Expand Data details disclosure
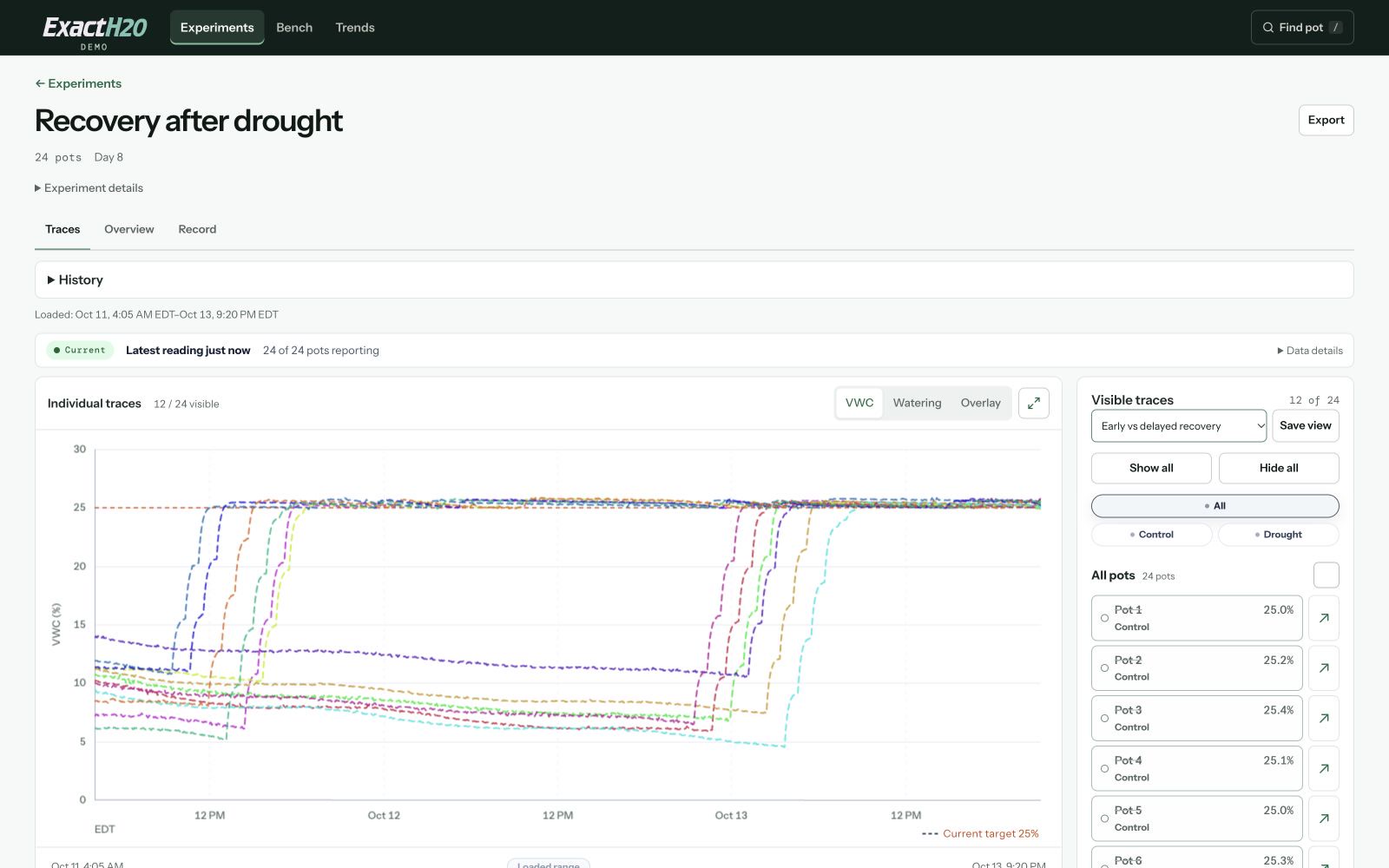This screenshot has height=868, width=1389. click(1310, 351)
